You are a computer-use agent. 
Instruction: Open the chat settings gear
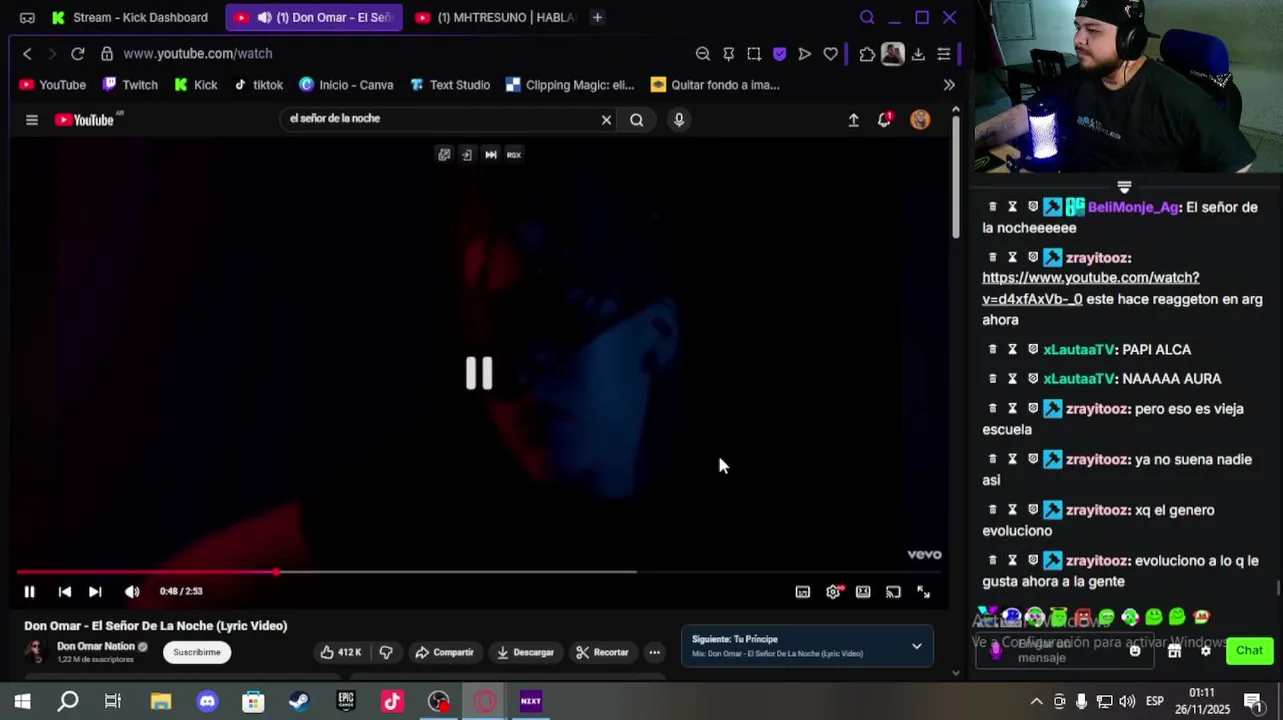click(x=1206, y=651)
